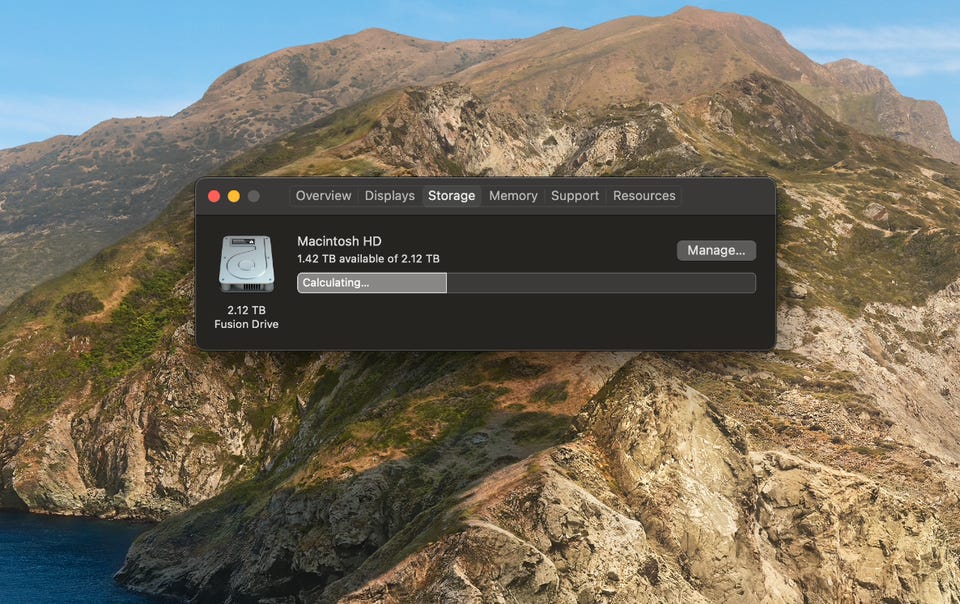
Task: Minimize the window with yellow button
Action: [x=234, y=196]
